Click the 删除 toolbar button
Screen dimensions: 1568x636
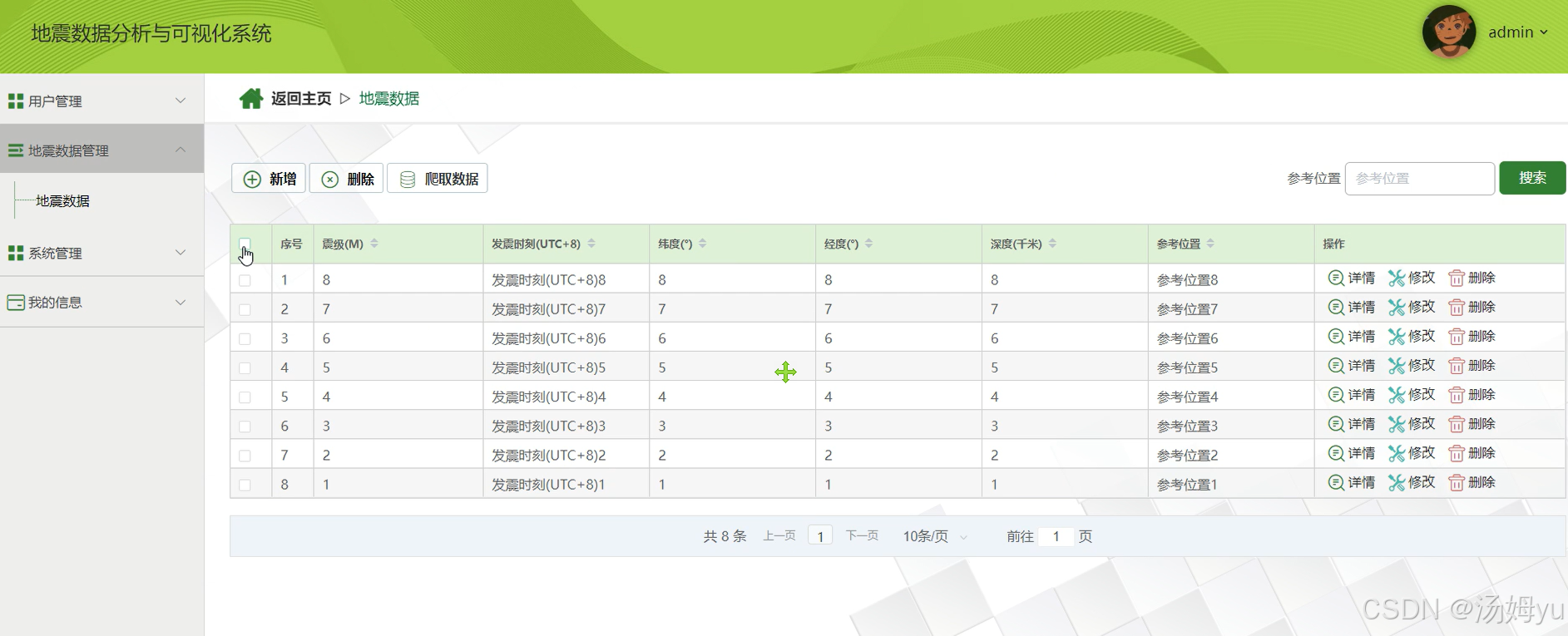coord(346,179)
